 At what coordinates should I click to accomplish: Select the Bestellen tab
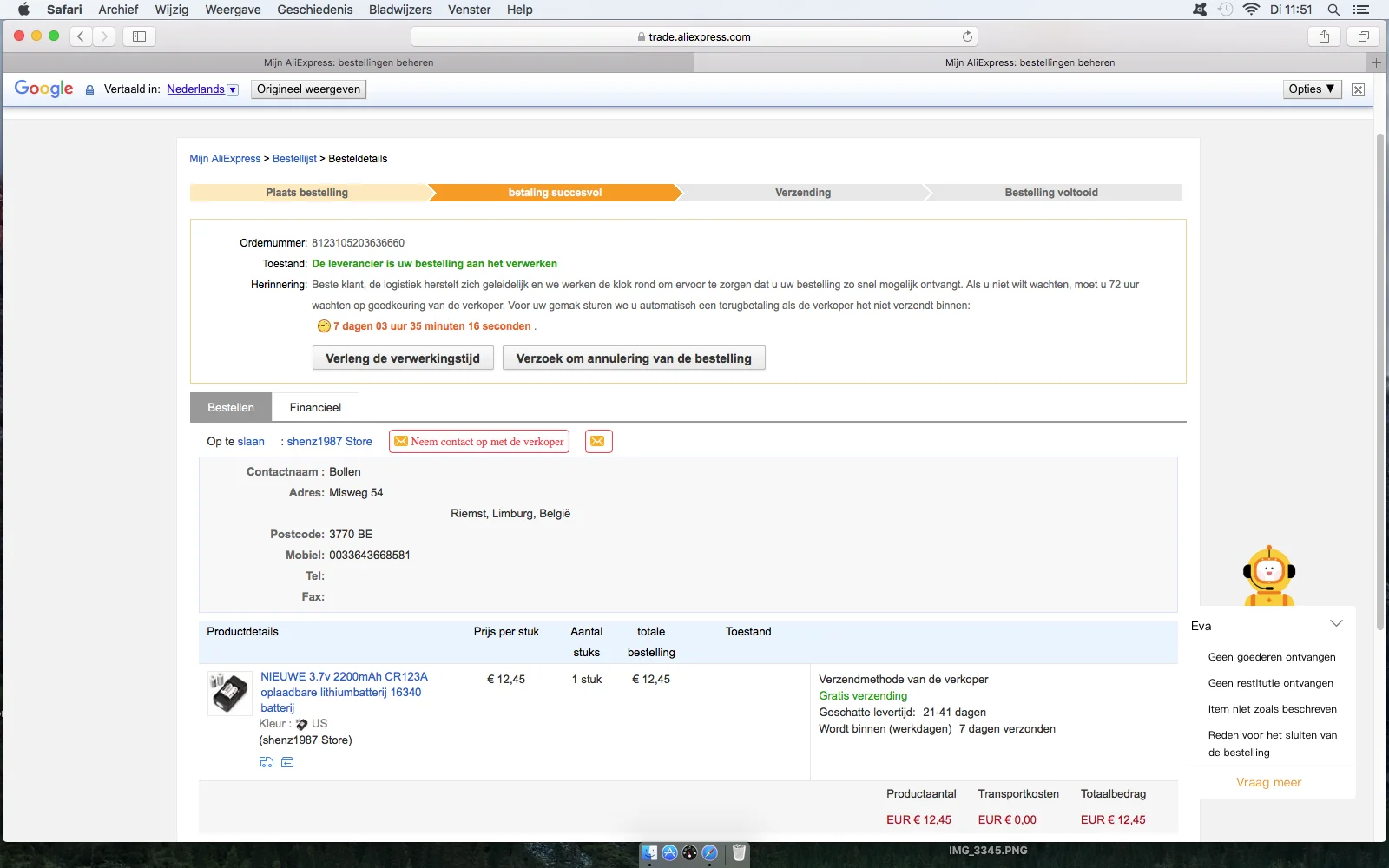coord(231,407)
